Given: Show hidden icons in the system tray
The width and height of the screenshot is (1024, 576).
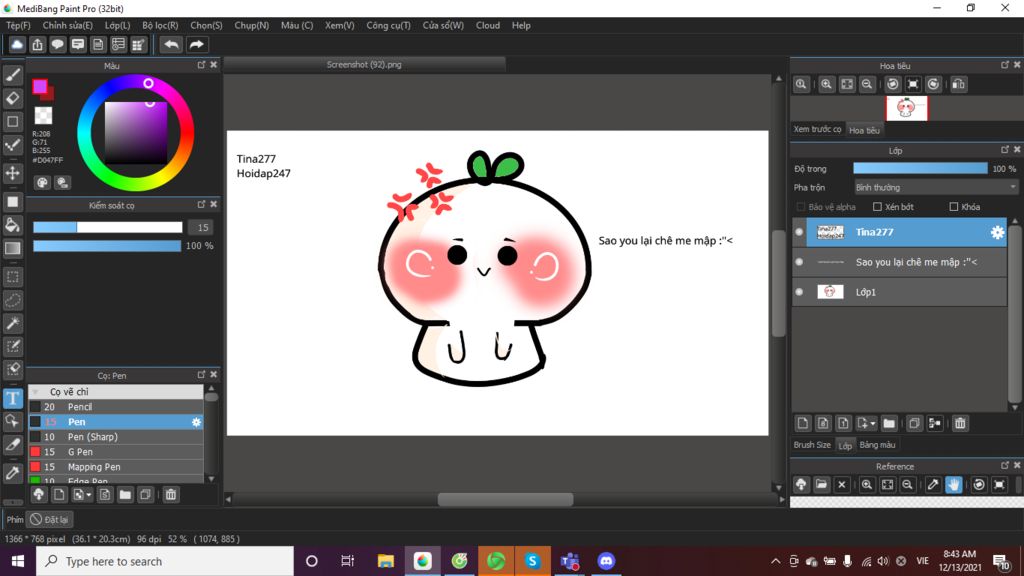Looking at the screenshot, I should [775, 561].
